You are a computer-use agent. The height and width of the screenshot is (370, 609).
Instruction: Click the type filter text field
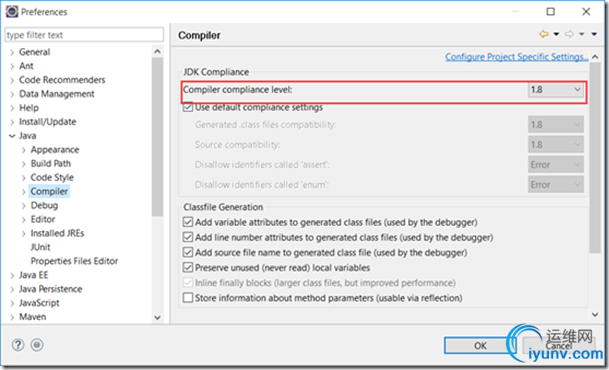pyautogui.click(x=84, y=35)
